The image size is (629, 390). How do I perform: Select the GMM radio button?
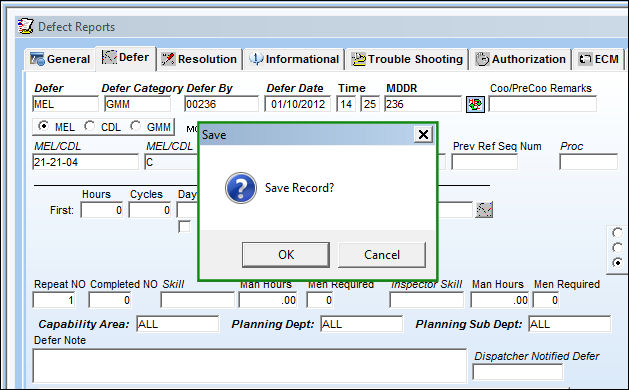136,126
